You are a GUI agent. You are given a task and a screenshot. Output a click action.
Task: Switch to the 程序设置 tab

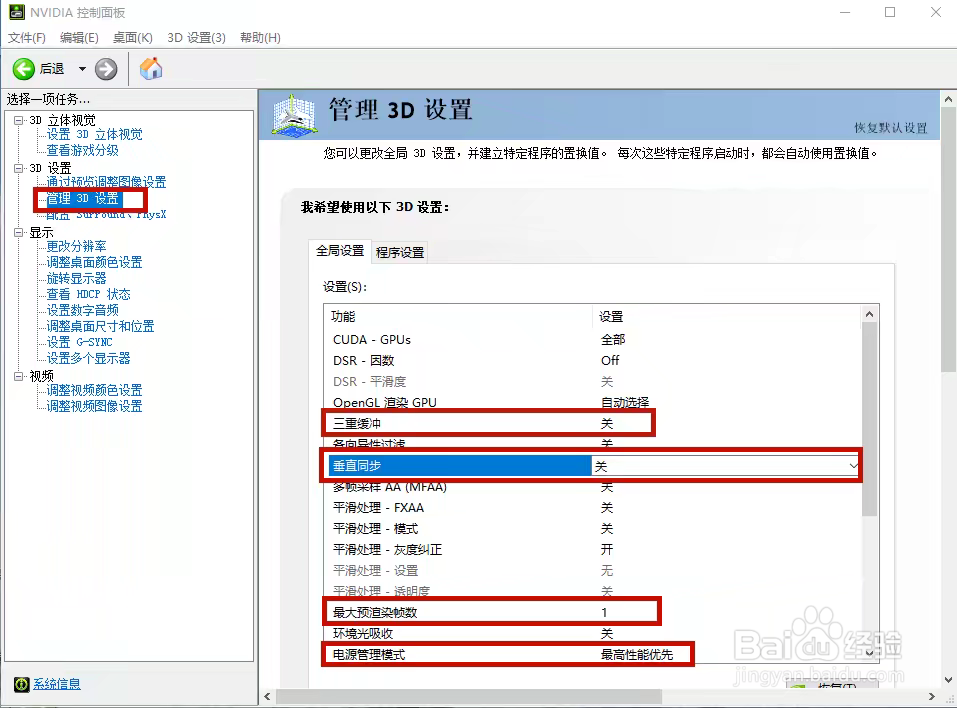point(399,252)
